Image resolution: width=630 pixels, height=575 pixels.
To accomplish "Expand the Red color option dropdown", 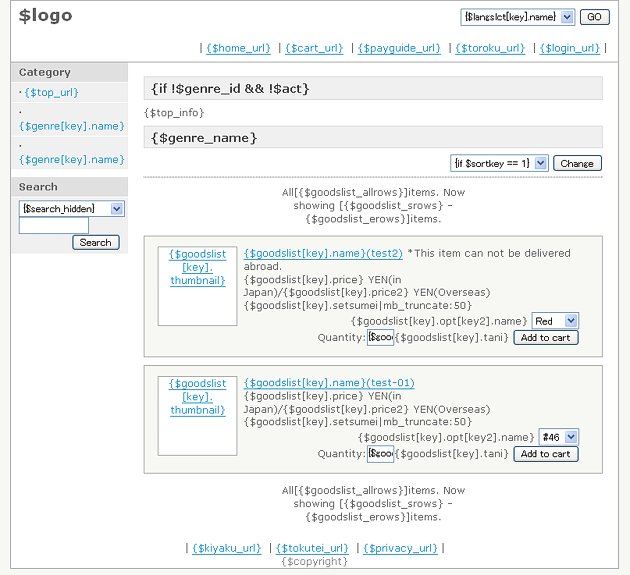I will (x=555, y=321).
